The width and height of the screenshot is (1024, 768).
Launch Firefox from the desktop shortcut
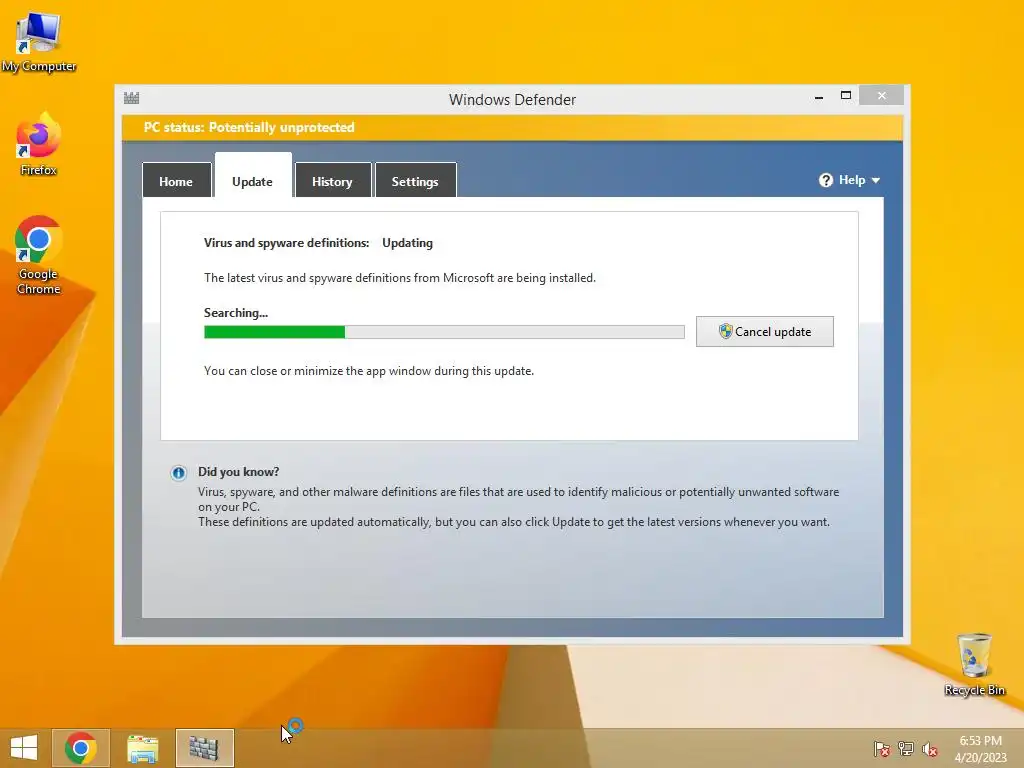point(39,144)
